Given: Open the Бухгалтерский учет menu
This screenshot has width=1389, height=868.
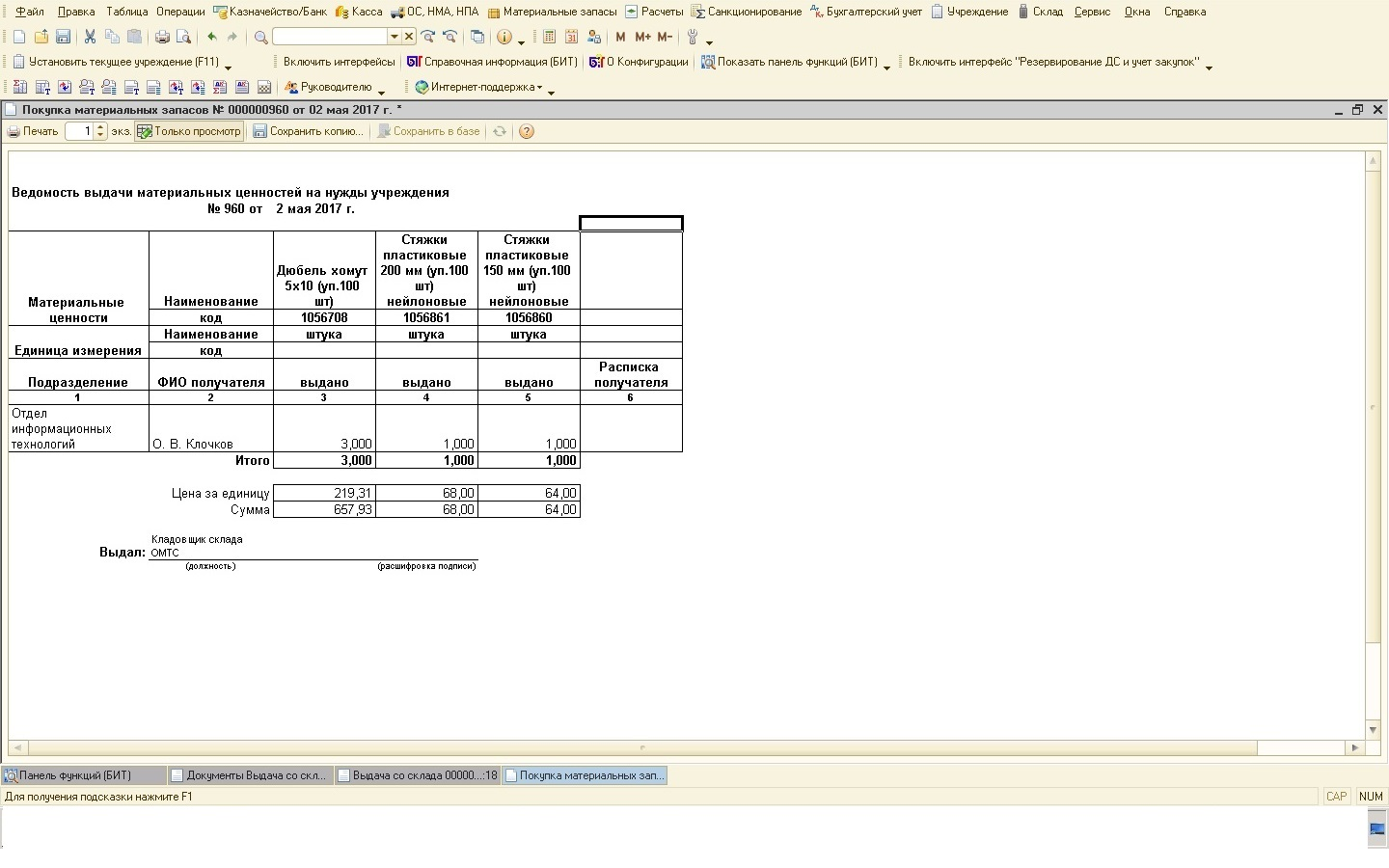Looking at the screenshot, I should coord(866,12).
